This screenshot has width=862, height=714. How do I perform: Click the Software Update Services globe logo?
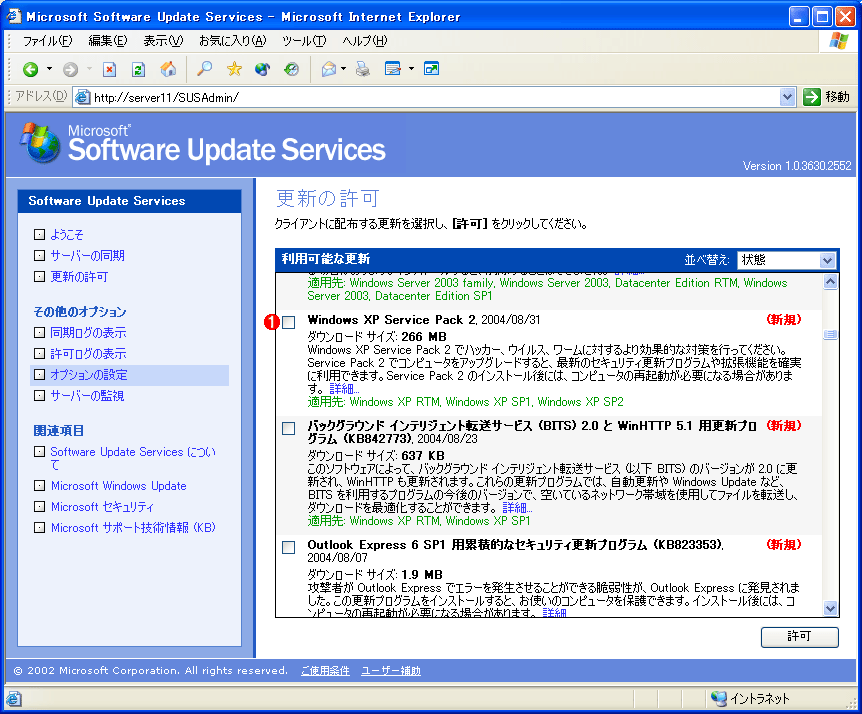(x=40, y=142)
